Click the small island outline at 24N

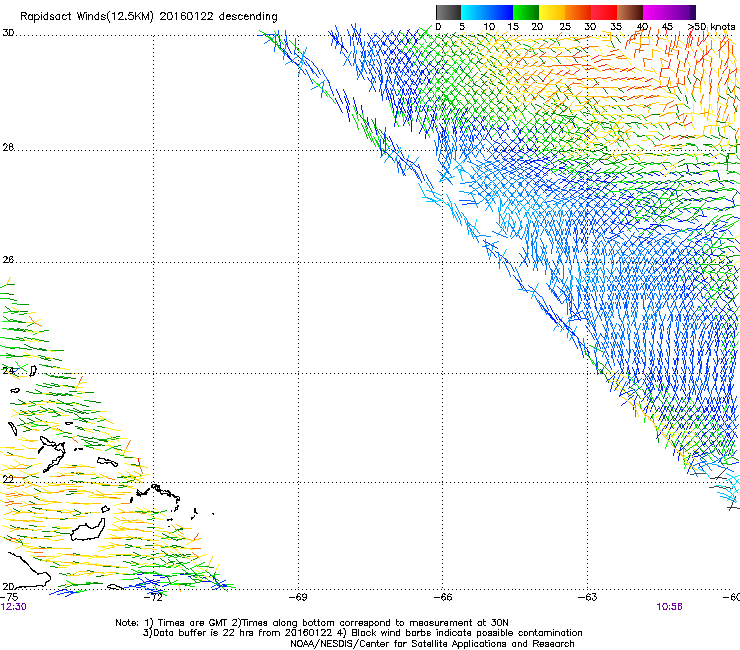pos(33,371)
